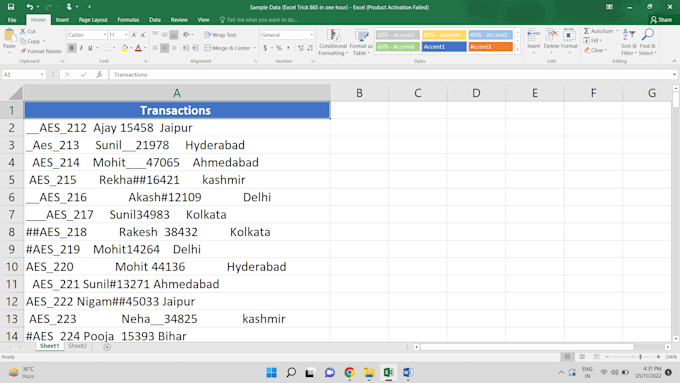
Task: Click the Decrease Indent icon
Action: click(186, 48)
